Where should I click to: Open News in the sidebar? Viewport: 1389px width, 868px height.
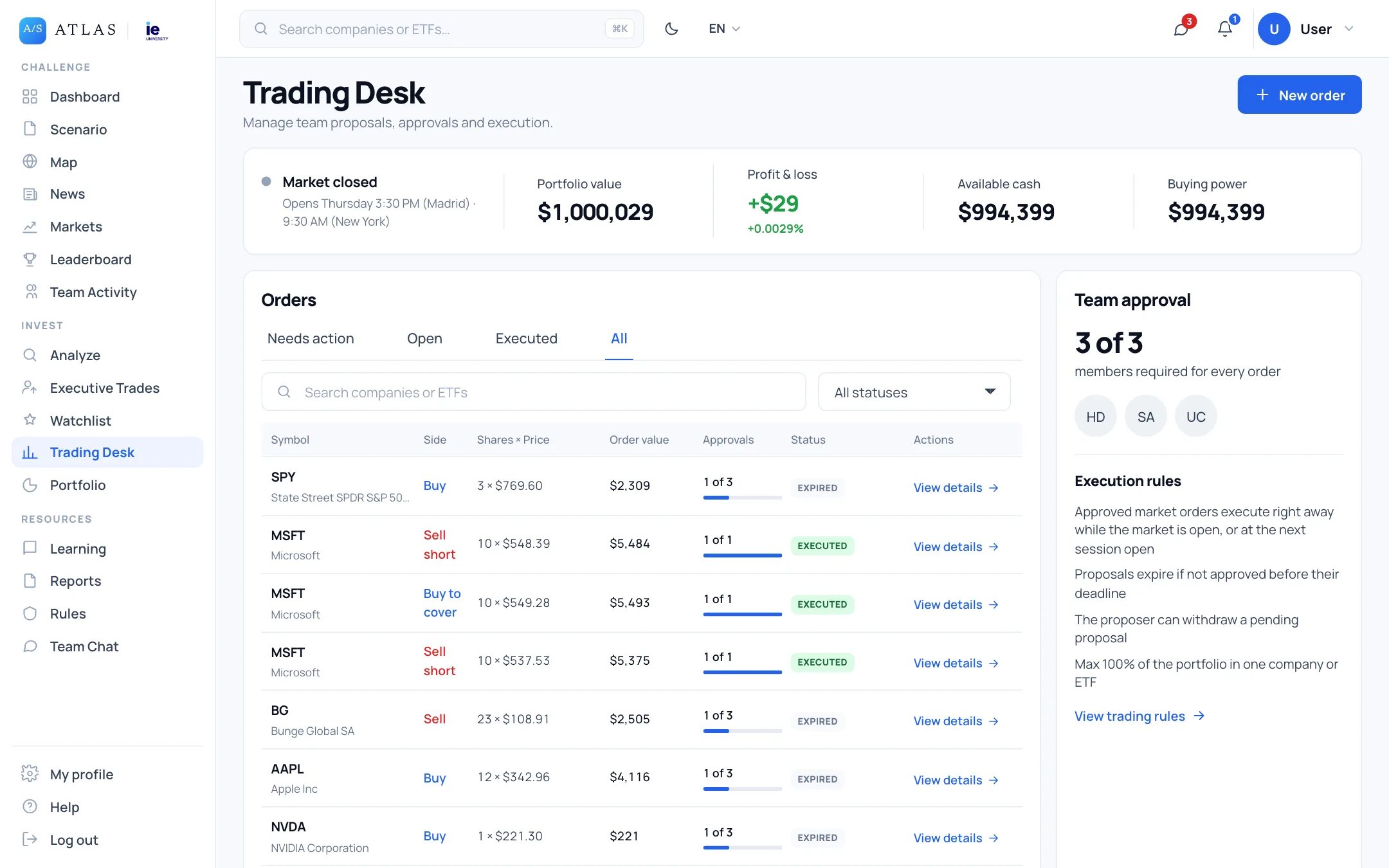pos(107,194)
